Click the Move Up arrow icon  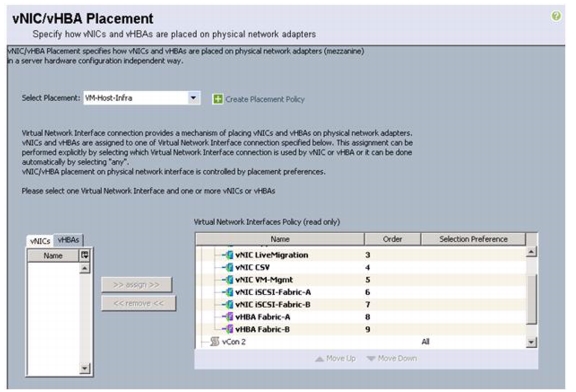320,359
